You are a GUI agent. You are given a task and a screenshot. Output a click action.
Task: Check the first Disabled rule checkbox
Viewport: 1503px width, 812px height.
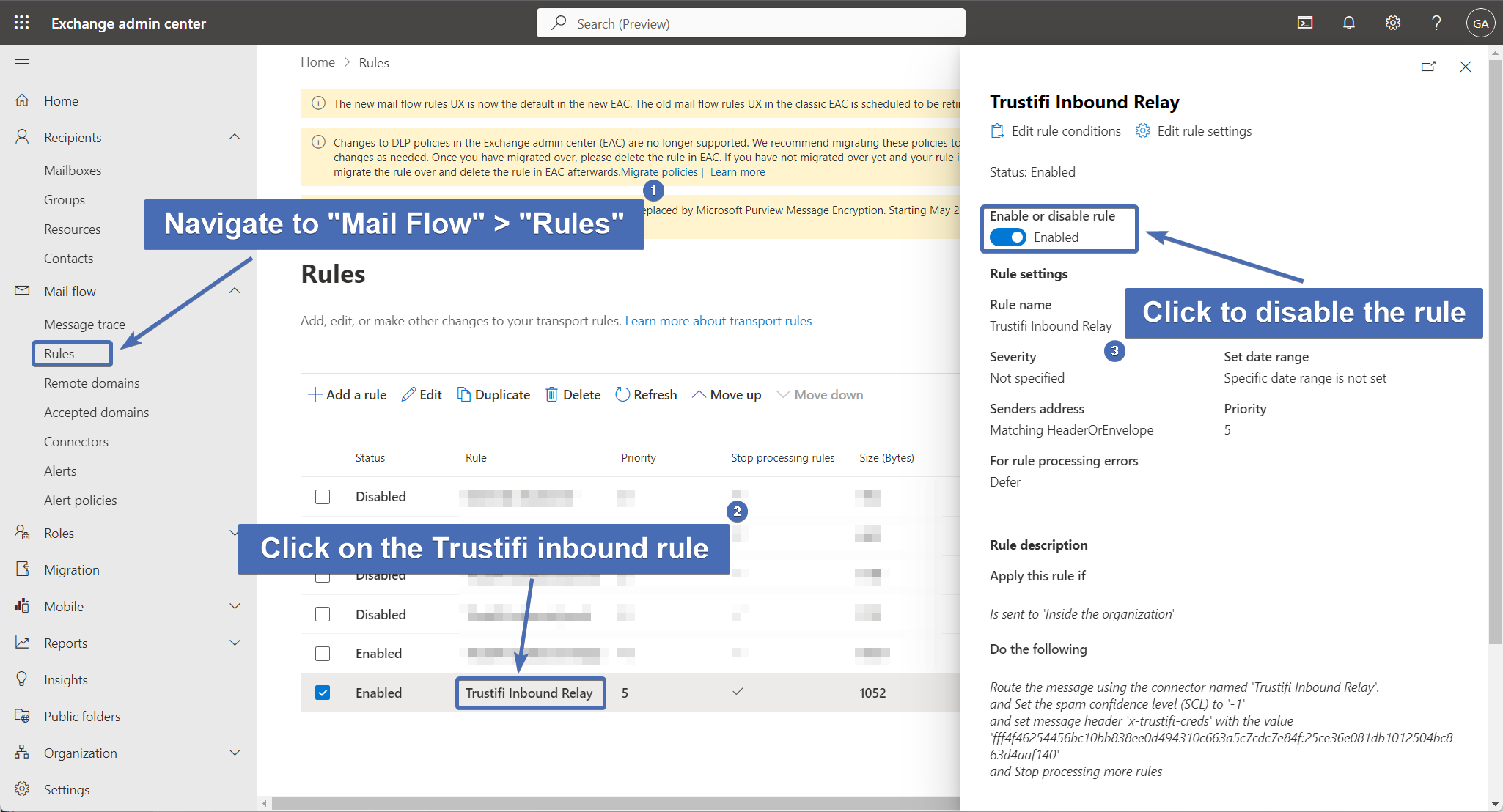click(323, 497)
